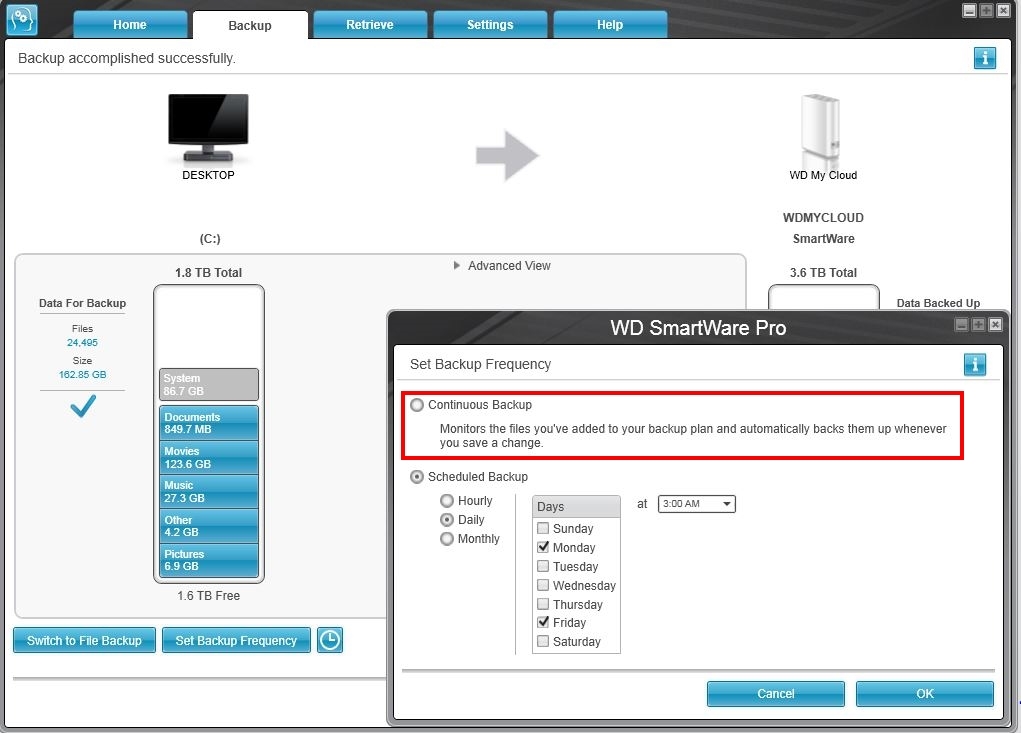Open the Home tab
Screen dimensions: 1021x733
click(130, 25)
